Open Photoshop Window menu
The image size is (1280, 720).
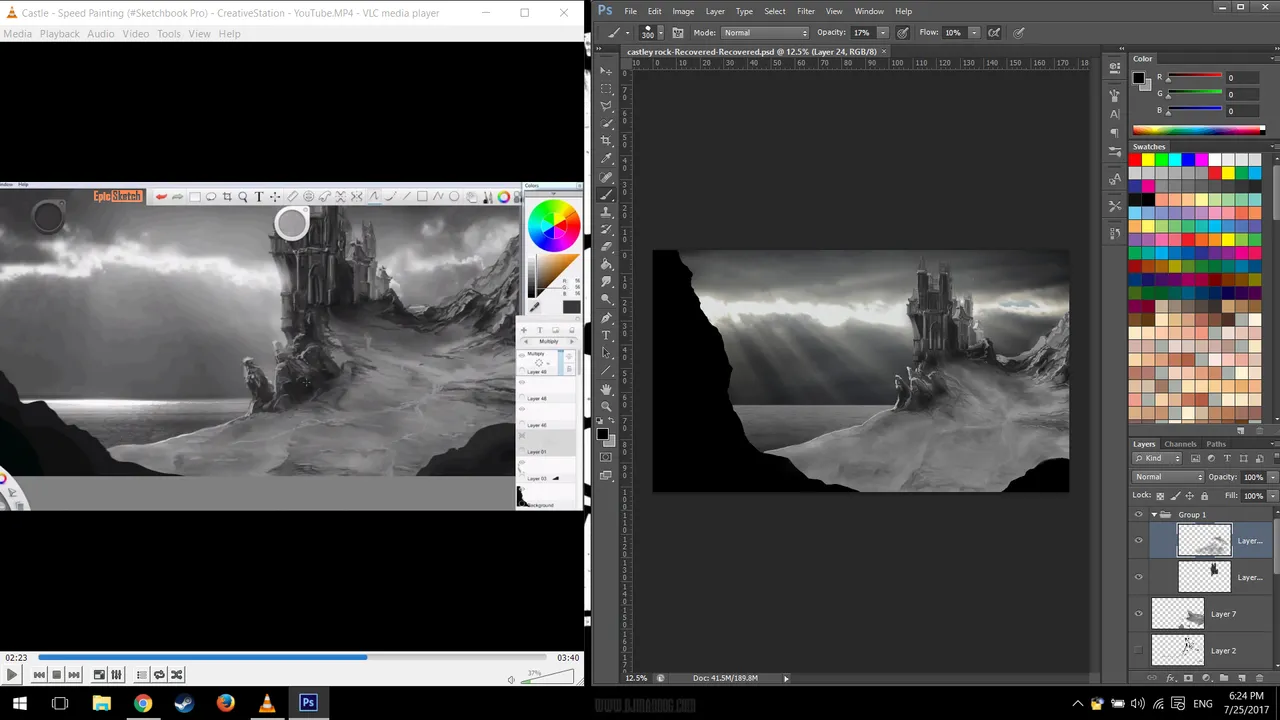coord(869,11)
